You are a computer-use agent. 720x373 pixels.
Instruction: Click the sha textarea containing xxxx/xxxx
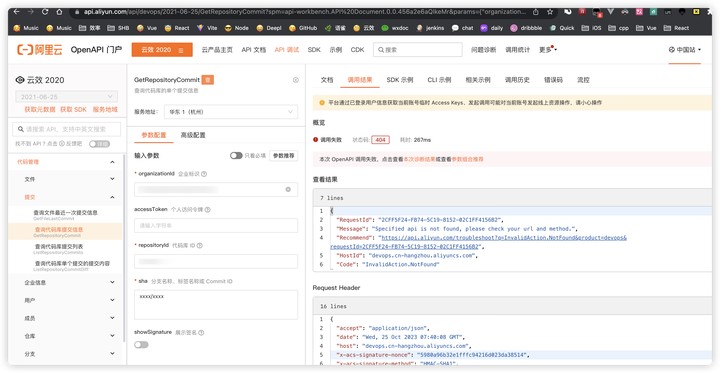[216, 305]
